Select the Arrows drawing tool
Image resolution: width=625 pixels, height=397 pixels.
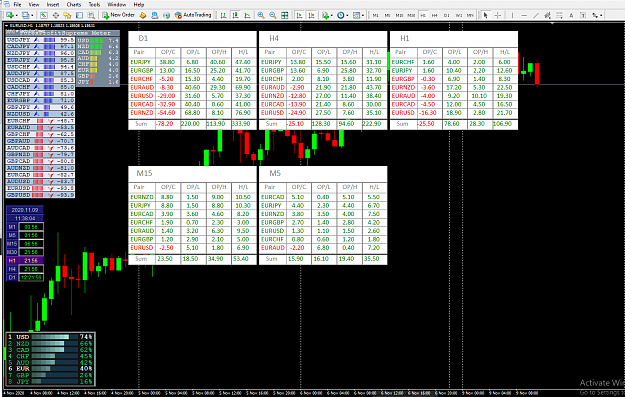pyautogui.click(x=595, y=15)
